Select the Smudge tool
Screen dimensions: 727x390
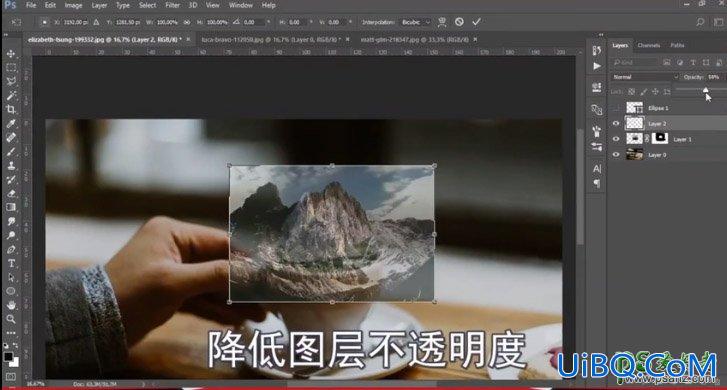[11, 221]
